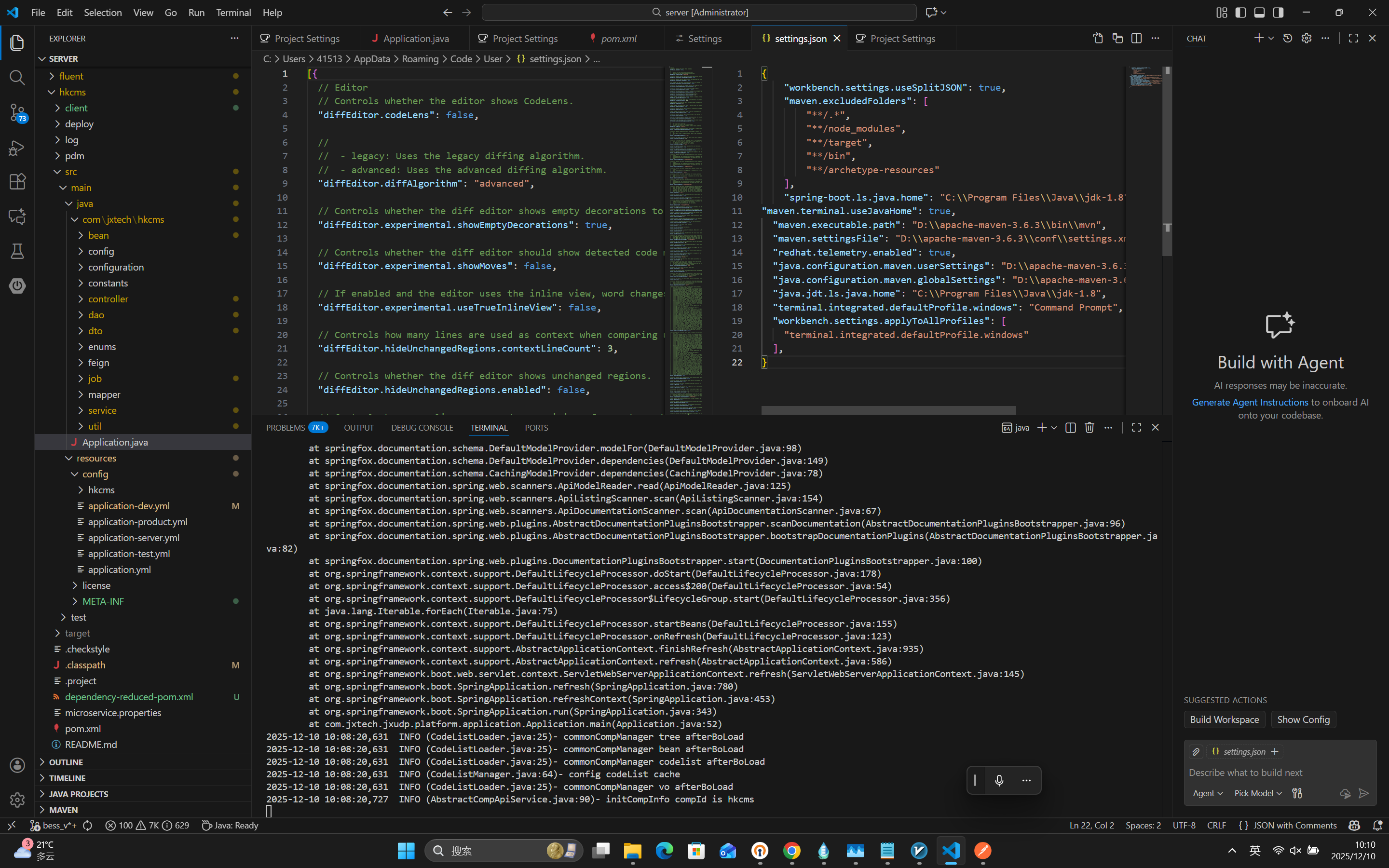Toggle the bottom Panel layout button
Screen dimensions: 1389x868
[x=1259, y=13]
